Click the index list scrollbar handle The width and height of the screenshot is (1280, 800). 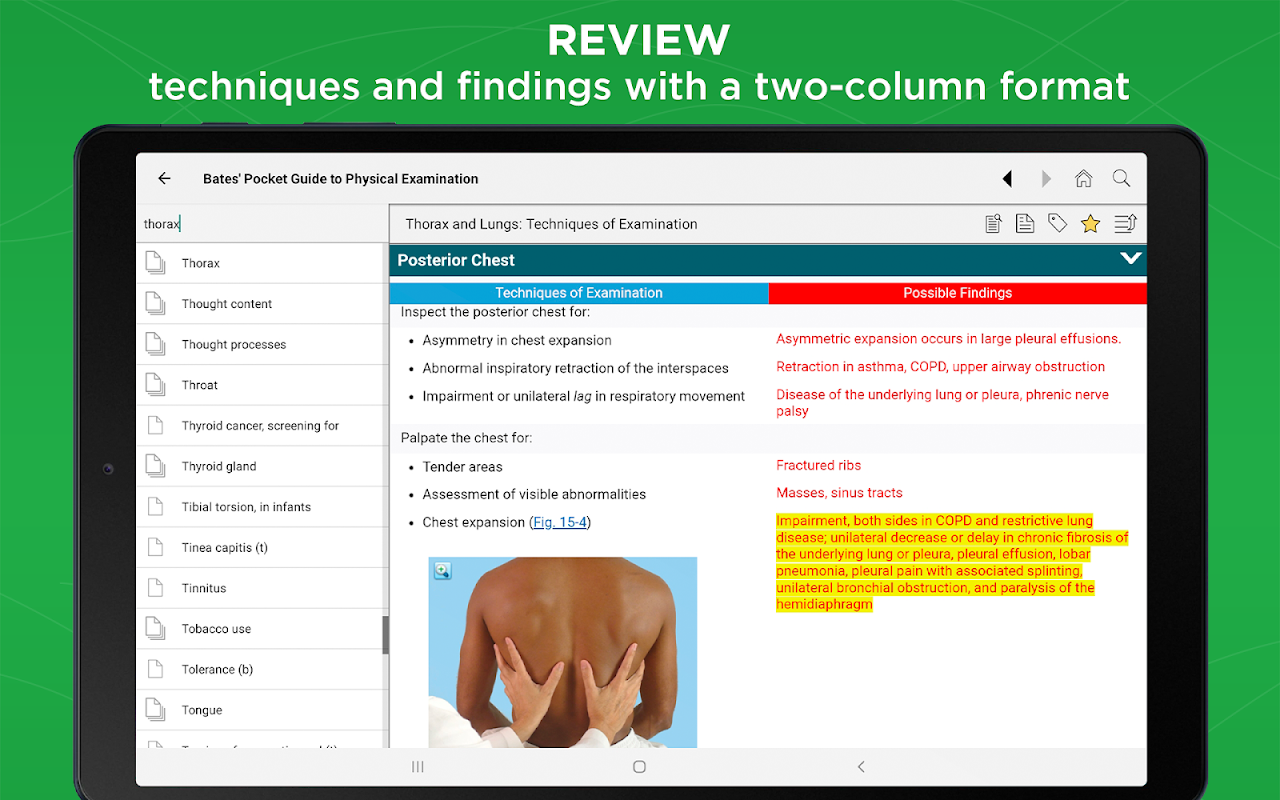(386, 635)
